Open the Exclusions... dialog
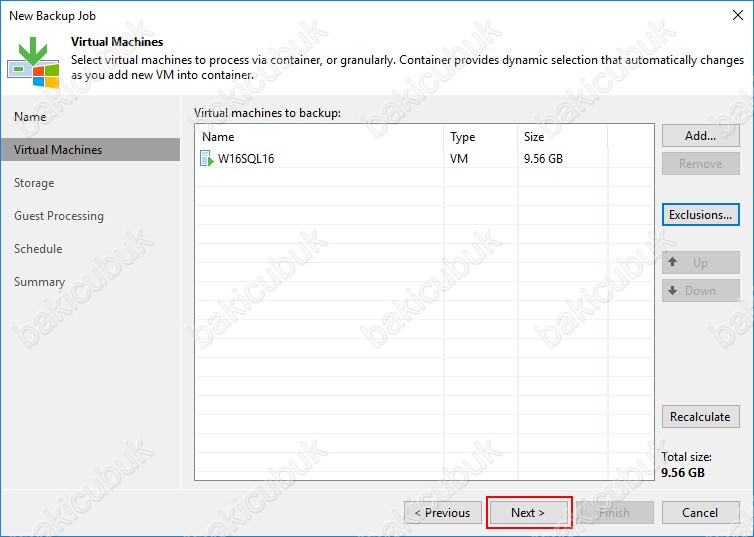The height and width of the screenshot is (537, 754). pyautogui.click(x=701, y=214)
